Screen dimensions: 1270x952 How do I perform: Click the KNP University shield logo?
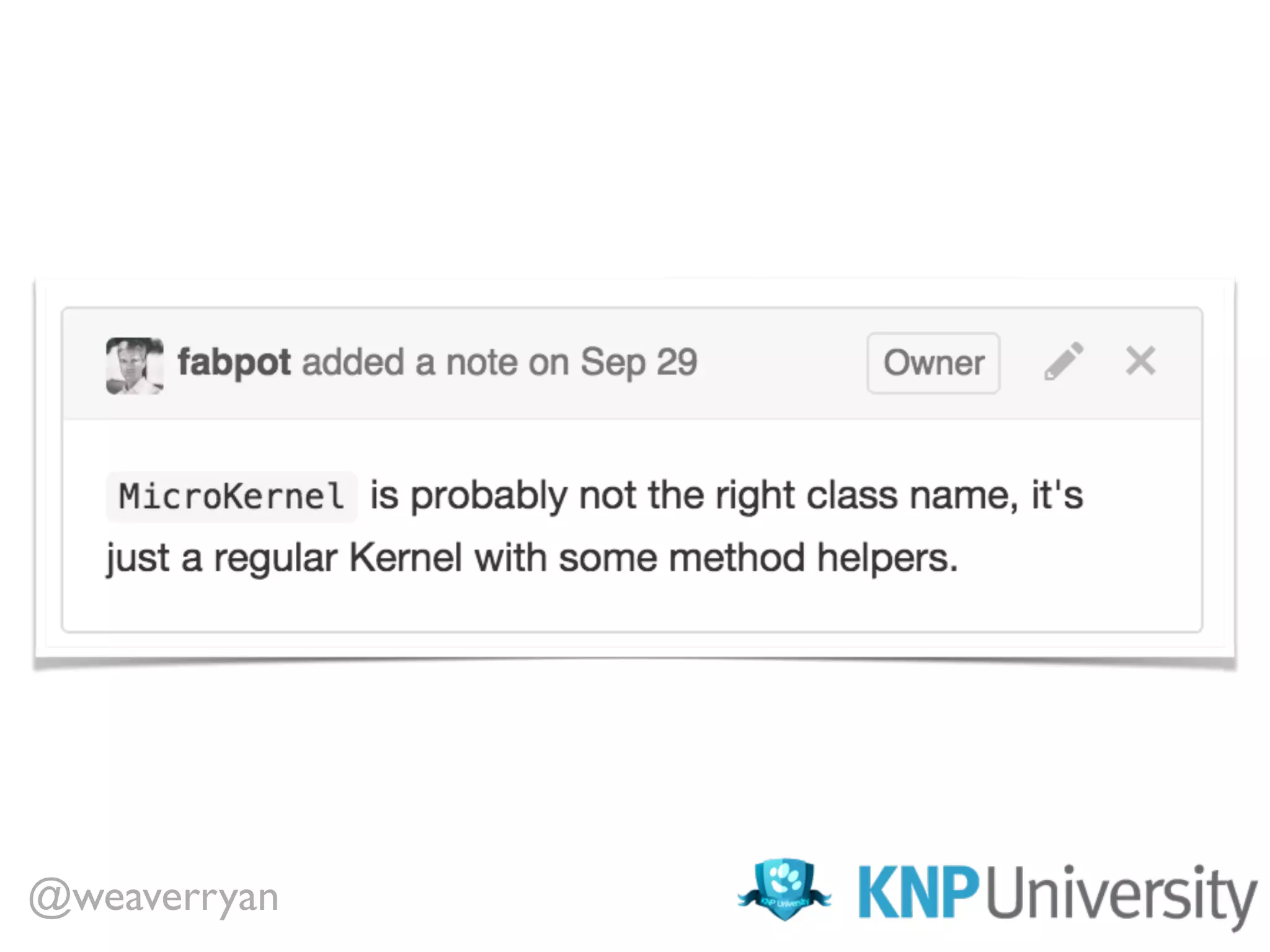[784, 889]
